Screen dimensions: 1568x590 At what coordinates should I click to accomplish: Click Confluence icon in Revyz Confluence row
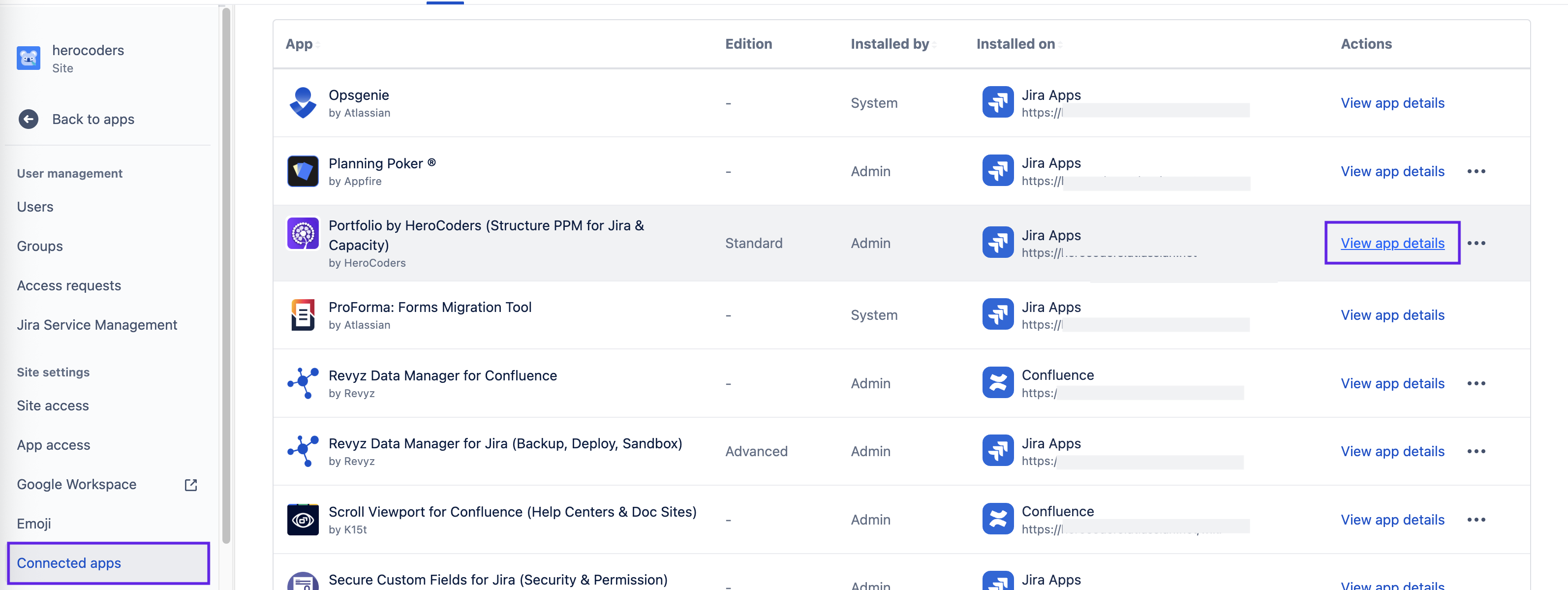point(998,383)
